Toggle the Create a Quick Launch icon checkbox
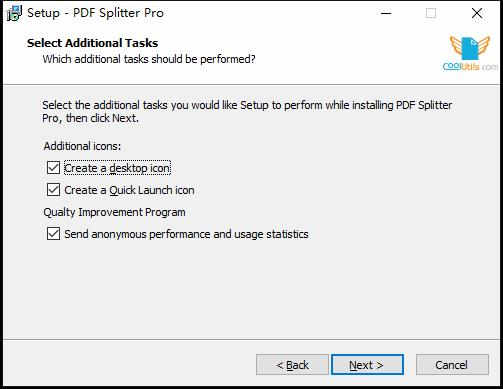 pos(53,190)
